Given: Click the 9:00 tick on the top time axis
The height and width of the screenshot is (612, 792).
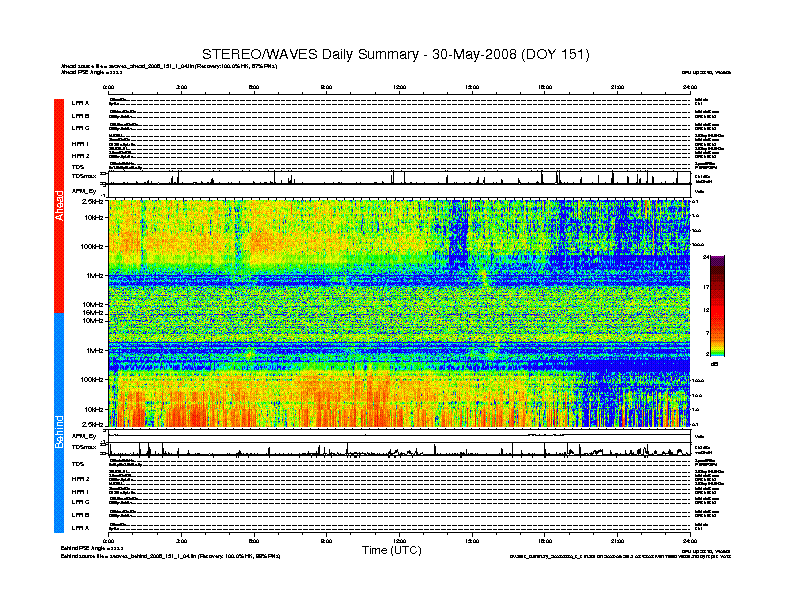Looking at the screenshot, I should [327, 87].
